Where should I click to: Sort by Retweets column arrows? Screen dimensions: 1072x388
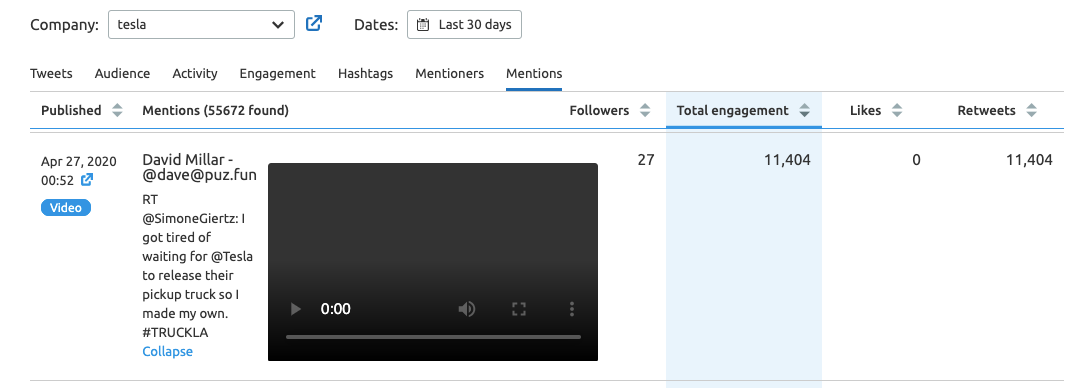tap(1032, 111)
